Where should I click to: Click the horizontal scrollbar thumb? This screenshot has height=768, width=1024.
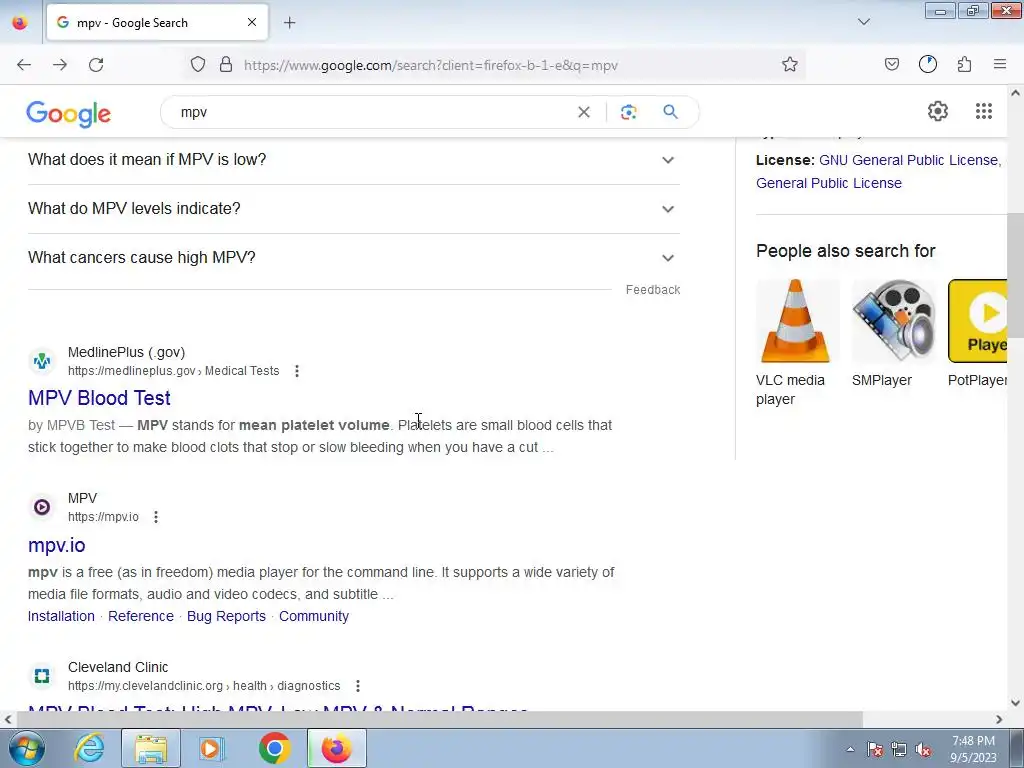pyautogui.click(x=439, y=719)
